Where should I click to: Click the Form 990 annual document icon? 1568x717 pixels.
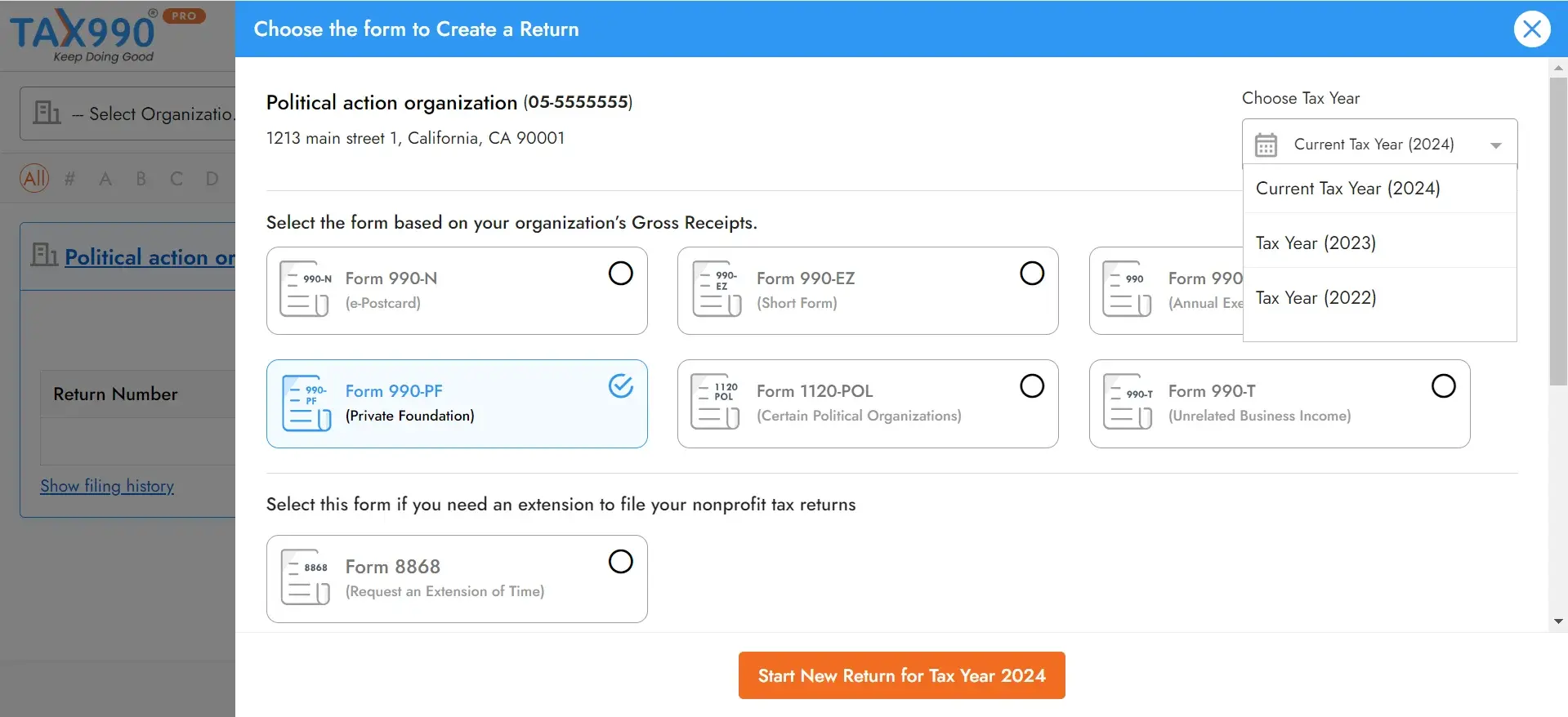coord(1128,289)
